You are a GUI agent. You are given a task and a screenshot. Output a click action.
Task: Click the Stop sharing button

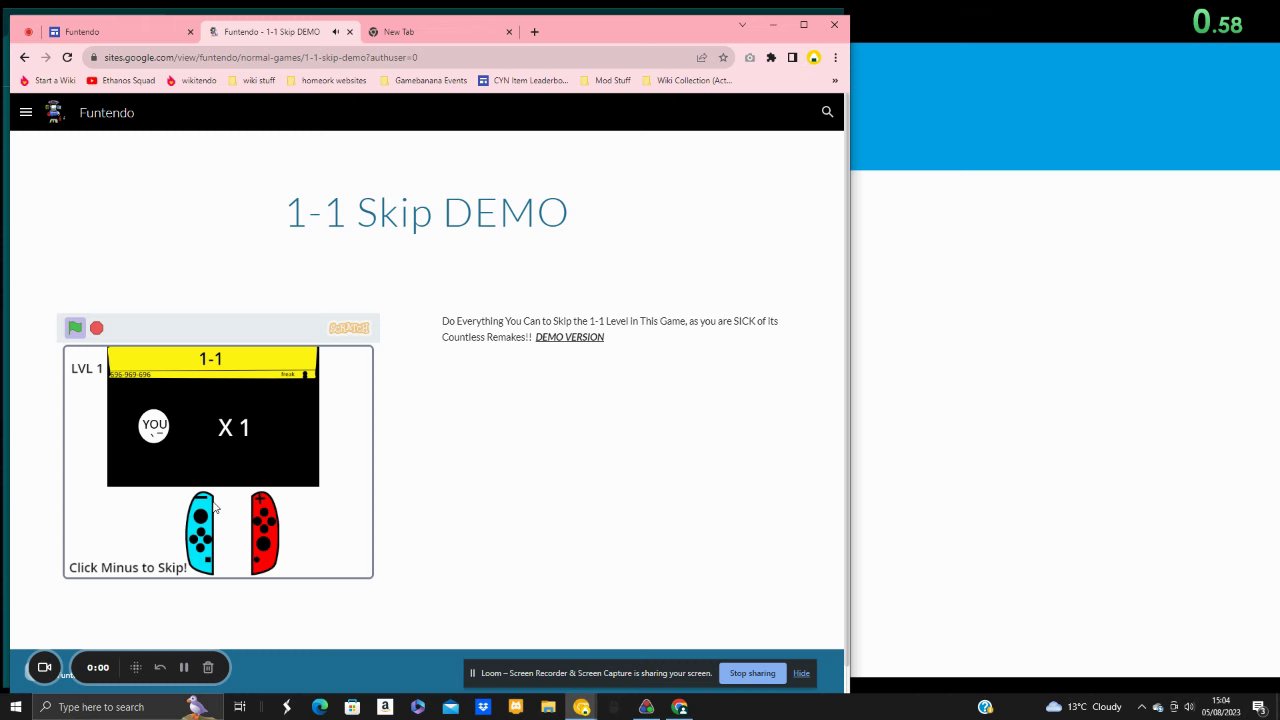coord(752,673)
